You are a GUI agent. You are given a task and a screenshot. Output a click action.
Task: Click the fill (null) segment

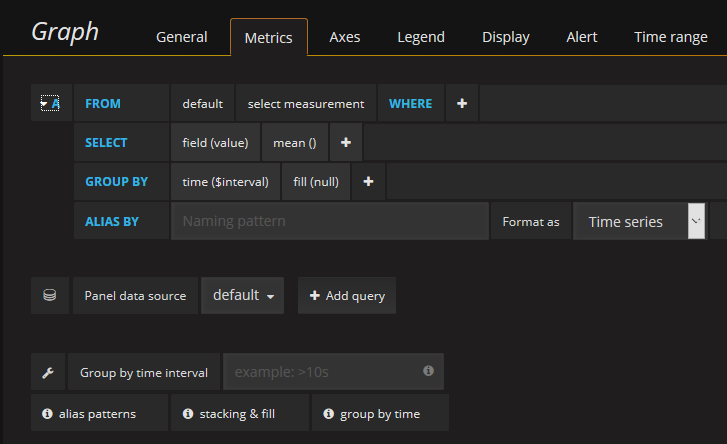[316, 182]
